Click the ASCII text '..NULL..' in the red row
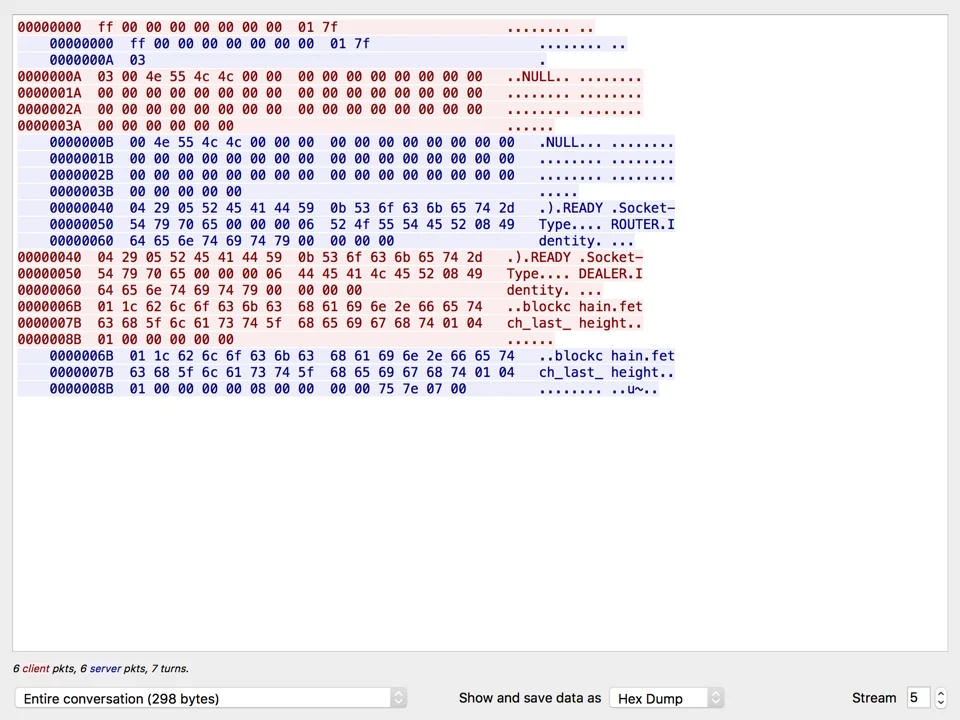This screenshot has height=720, width=960. (x=538, y=77)
